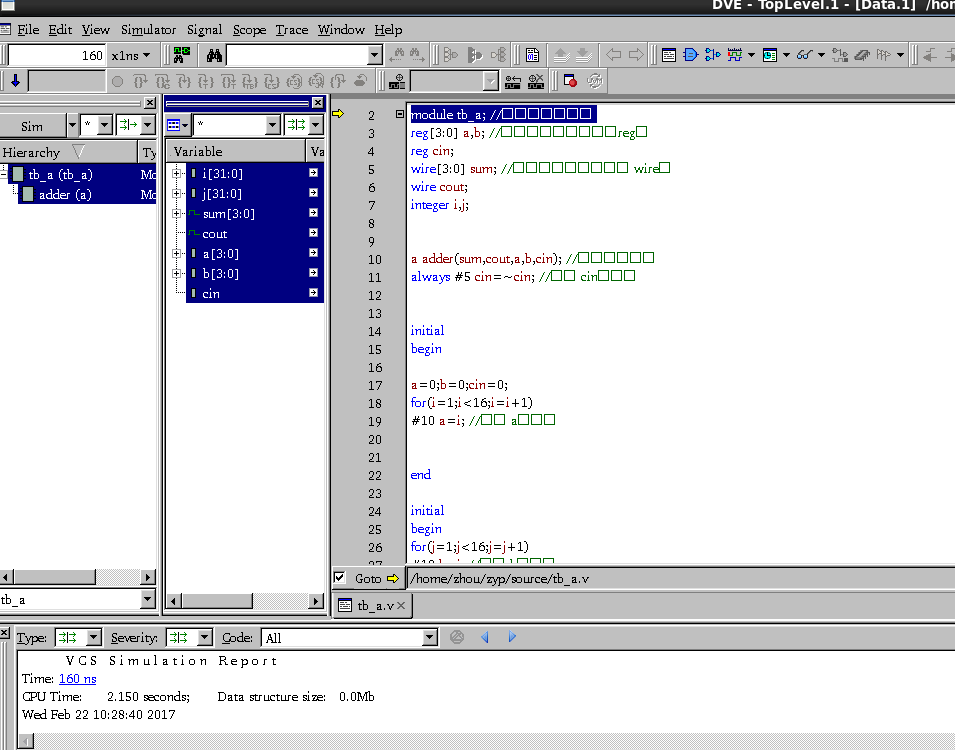This screenshot has width=955, height=750.
Task: Click the signal search icon with green waveform
Action: [181, 55]
